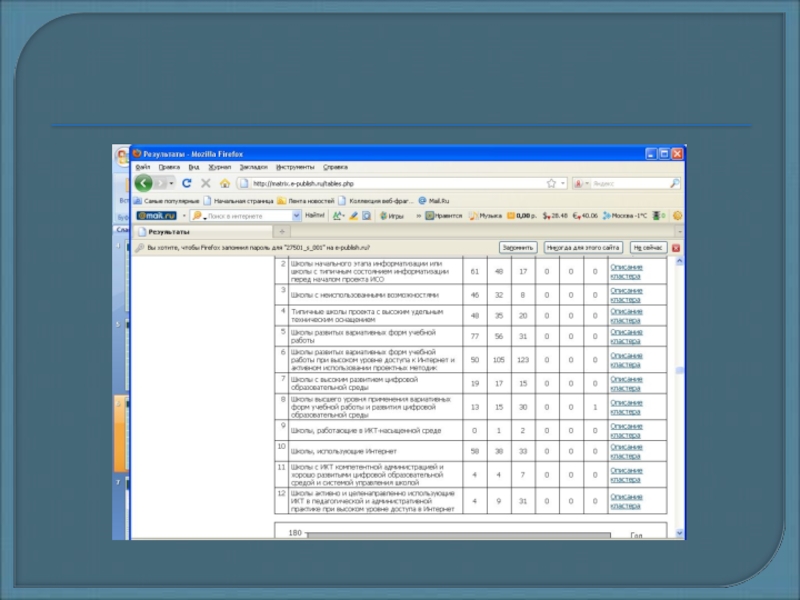Viewport: 800px width, 600px height.
Task: Click the vertical scrollbar thumb
Action: coord(679,370)
